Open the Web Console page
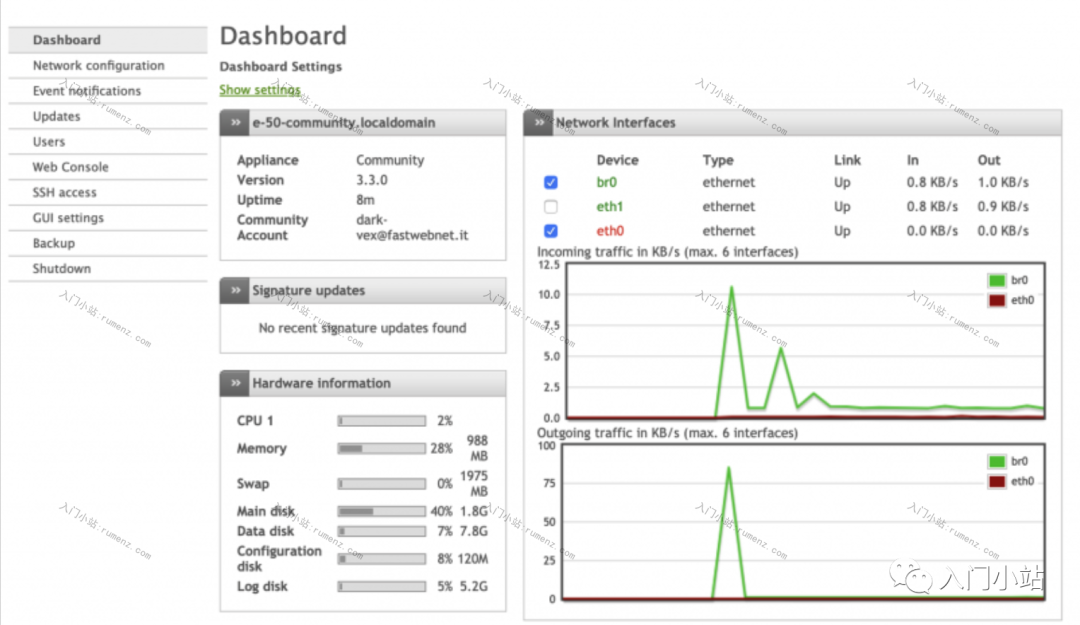Image resolution: width=1080 pixels, height=625 pixels. click(x=107, y=167)
